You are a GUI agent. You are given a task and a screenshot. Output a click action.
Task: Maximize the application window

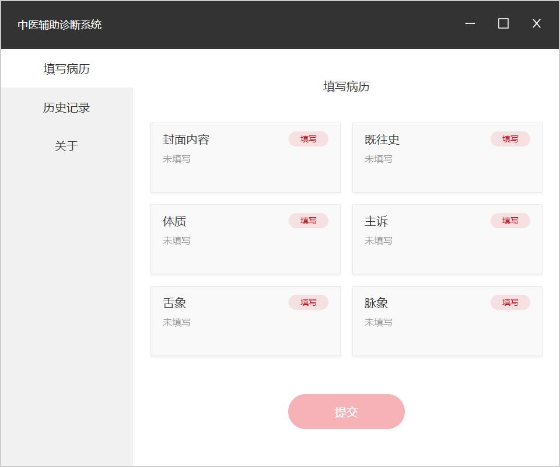[x=503, y=24]
